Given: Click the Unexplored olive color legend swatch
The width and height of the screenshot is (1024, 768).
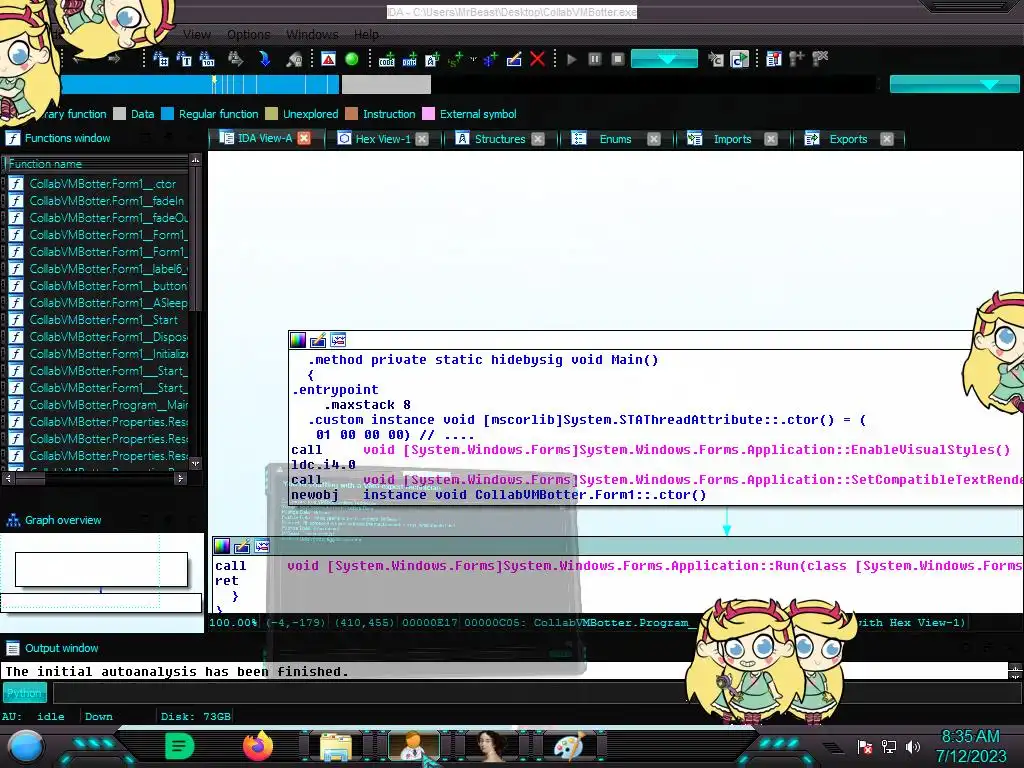Looking at the screenshot, I should [x=272, y=114].
